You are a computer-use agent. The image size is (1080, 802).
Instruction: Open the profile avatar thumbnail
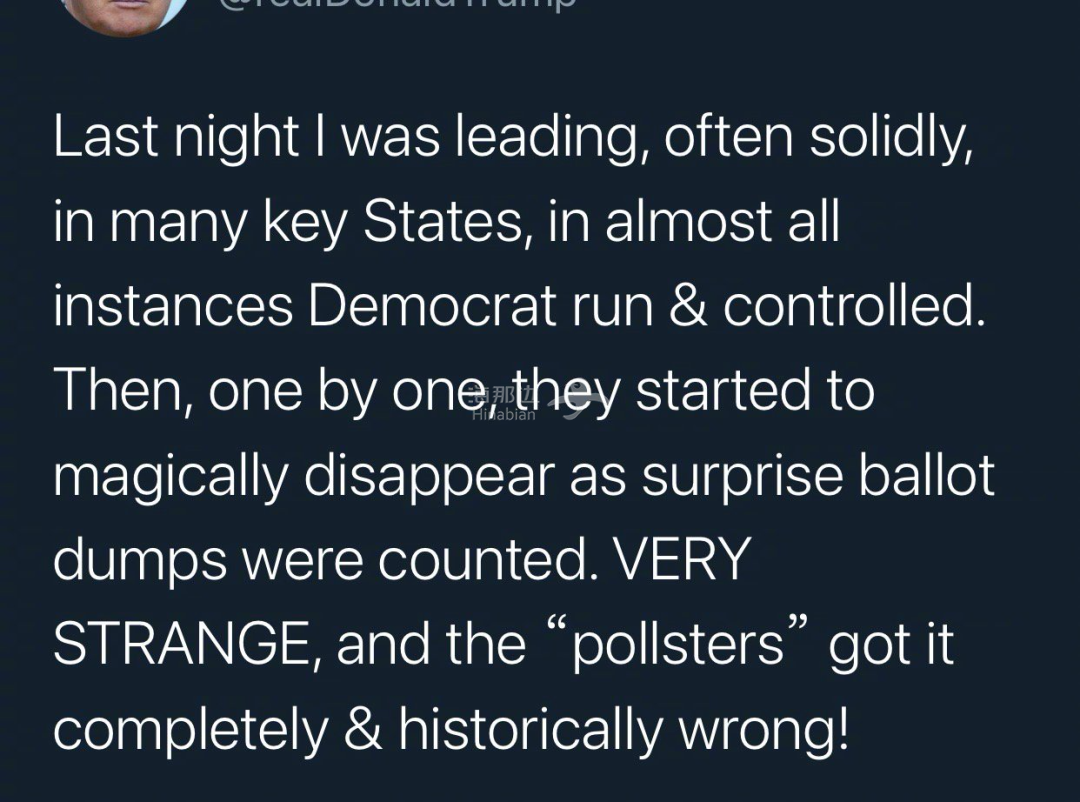click(x=124, y=14)
